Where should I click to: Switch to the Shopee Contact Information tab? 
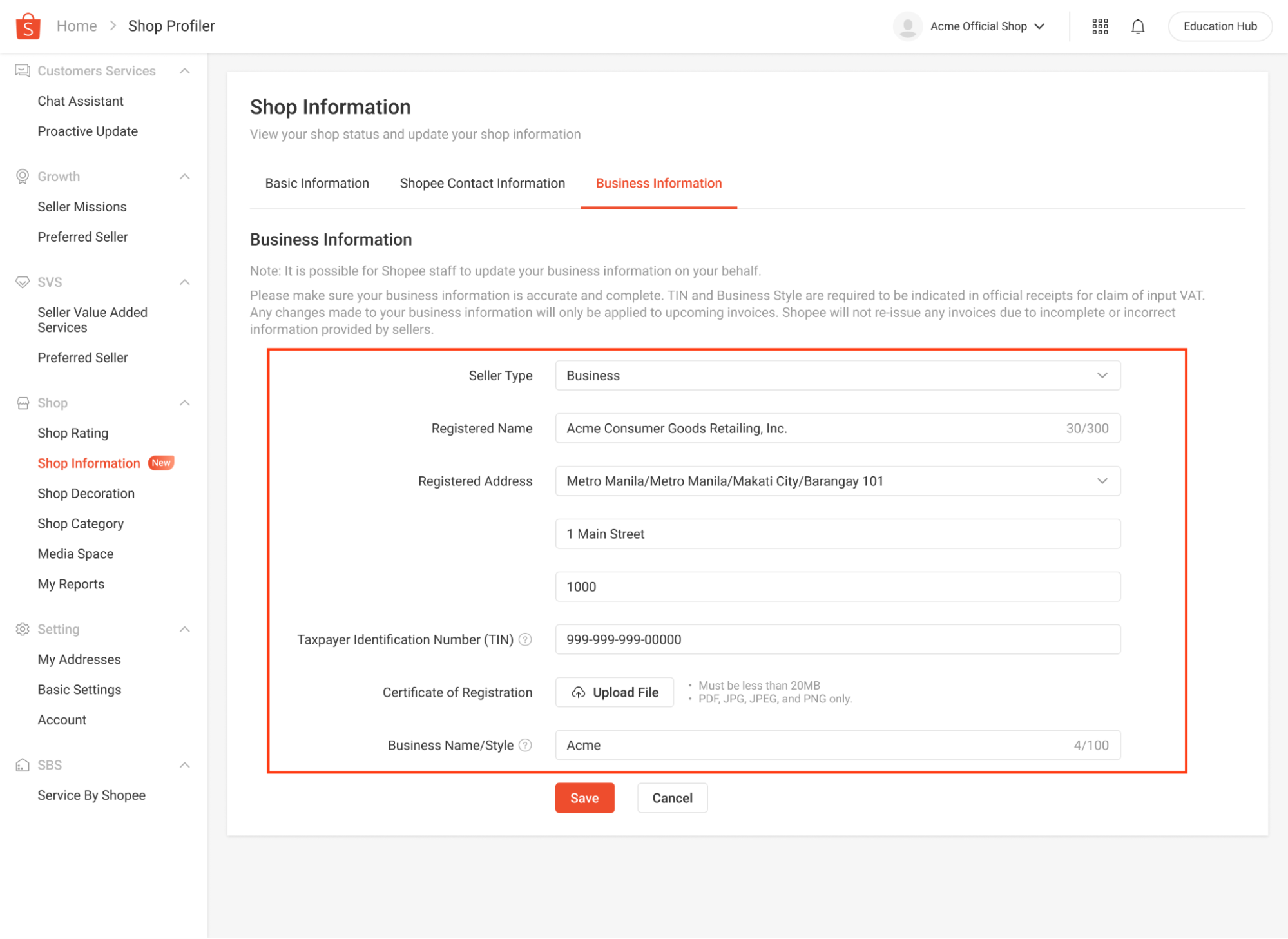pyautogui.click(x=482, y=183)
